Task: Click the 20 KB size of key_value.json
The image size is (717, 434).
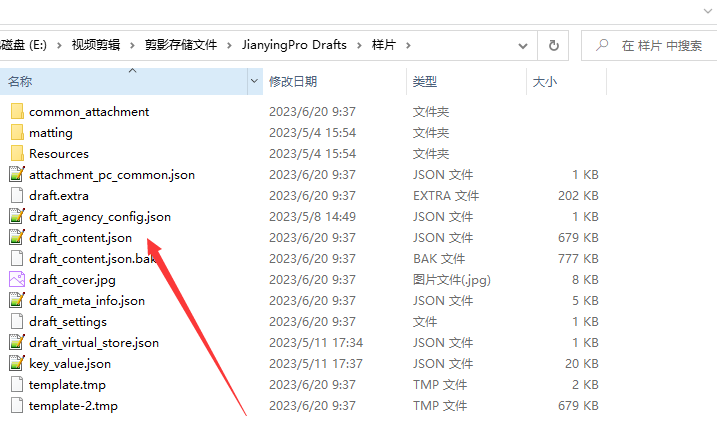Action: point(582,364)
